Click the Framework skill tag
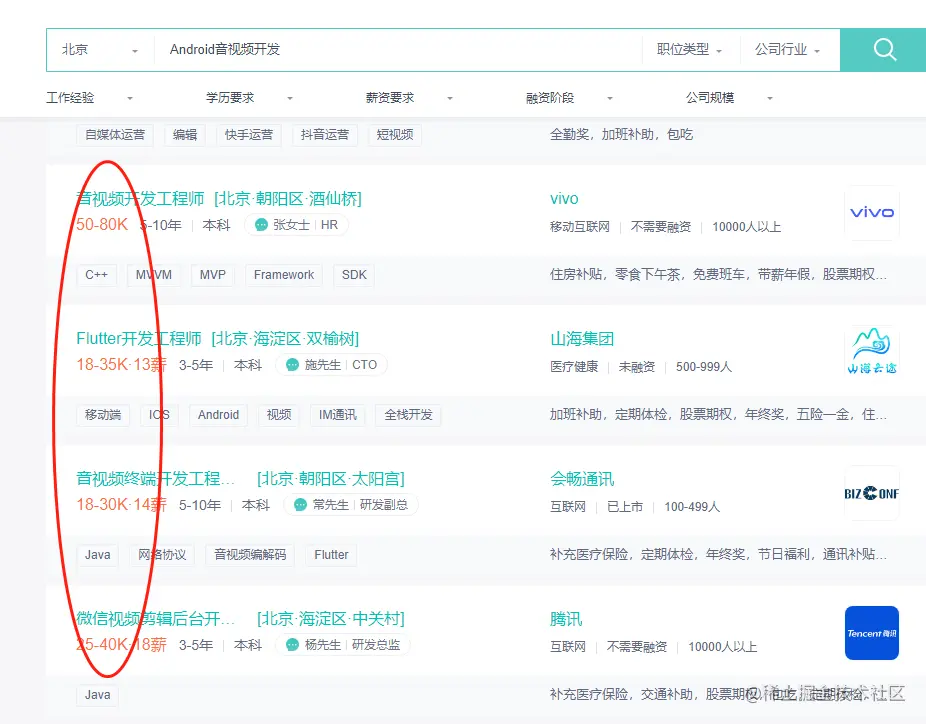 tap(283, 275)
